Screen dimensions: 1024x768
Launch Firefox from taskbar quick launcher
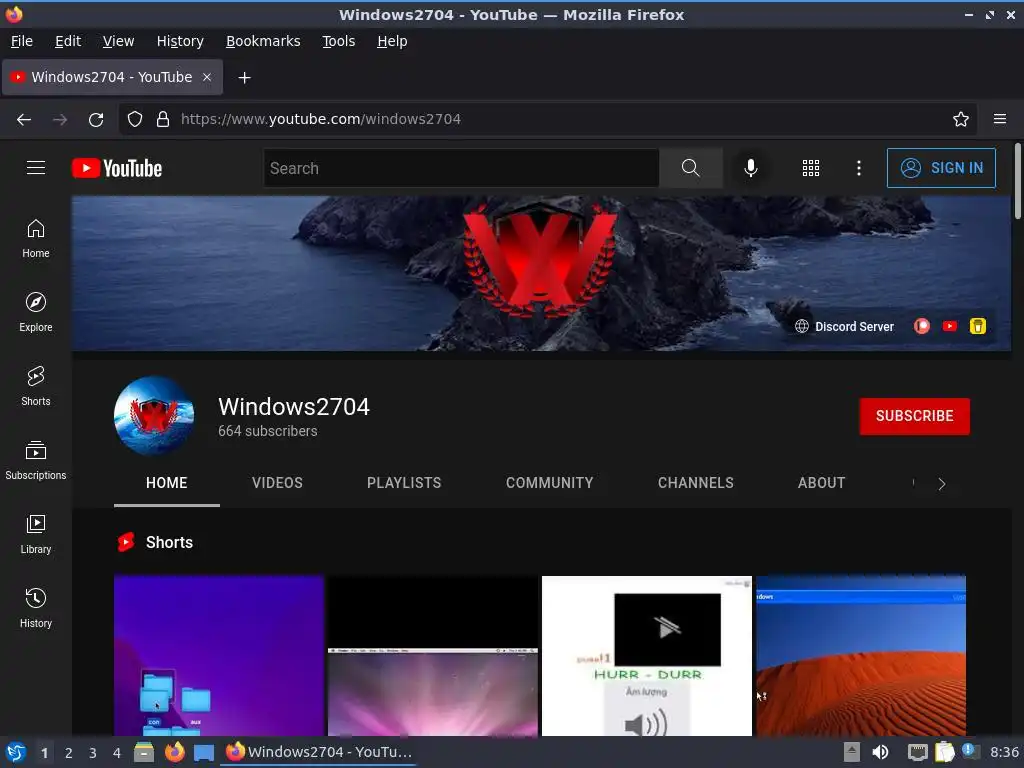(x=174, y=752)
